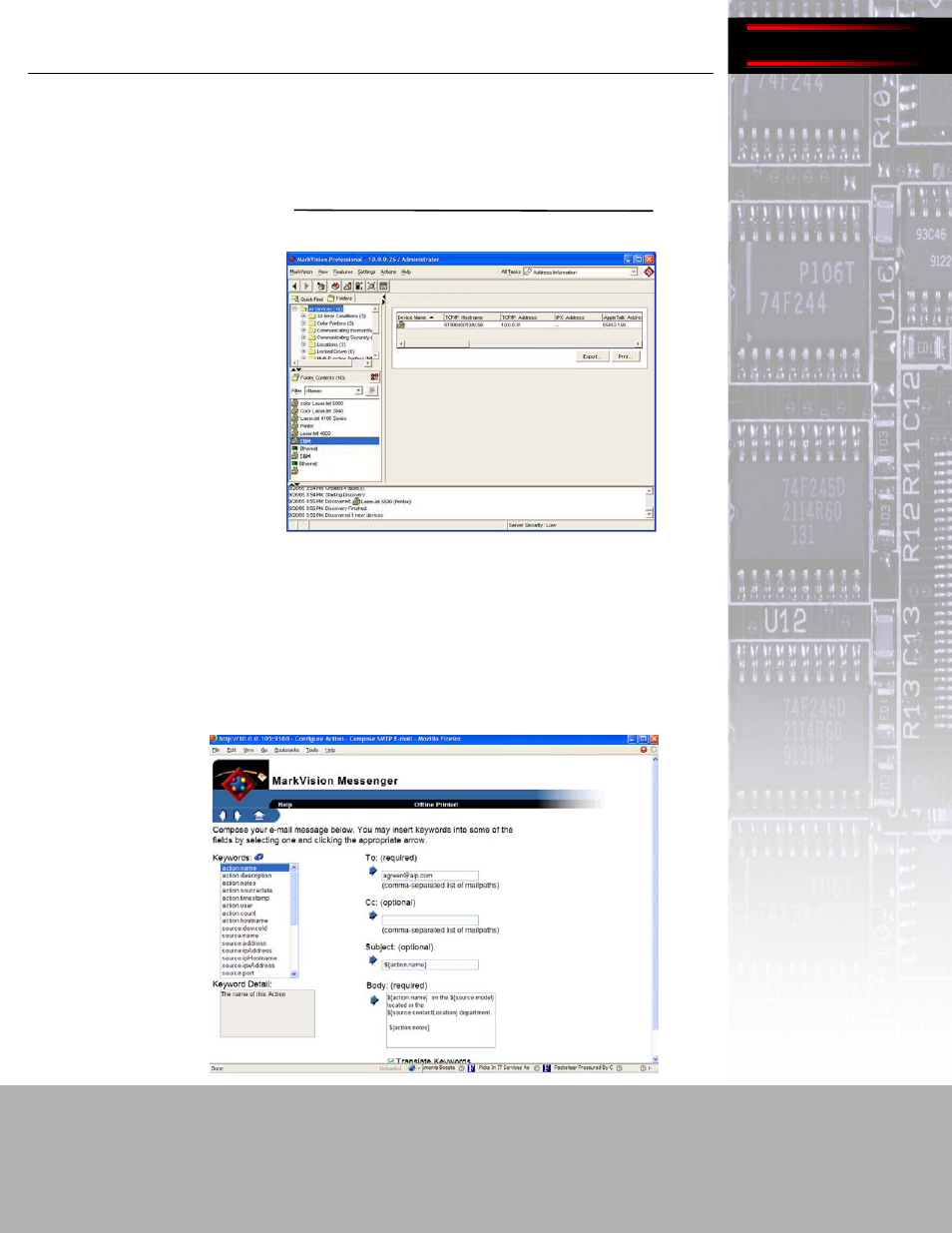Expand the Locked Down folder node

click(x=303, y=351)
